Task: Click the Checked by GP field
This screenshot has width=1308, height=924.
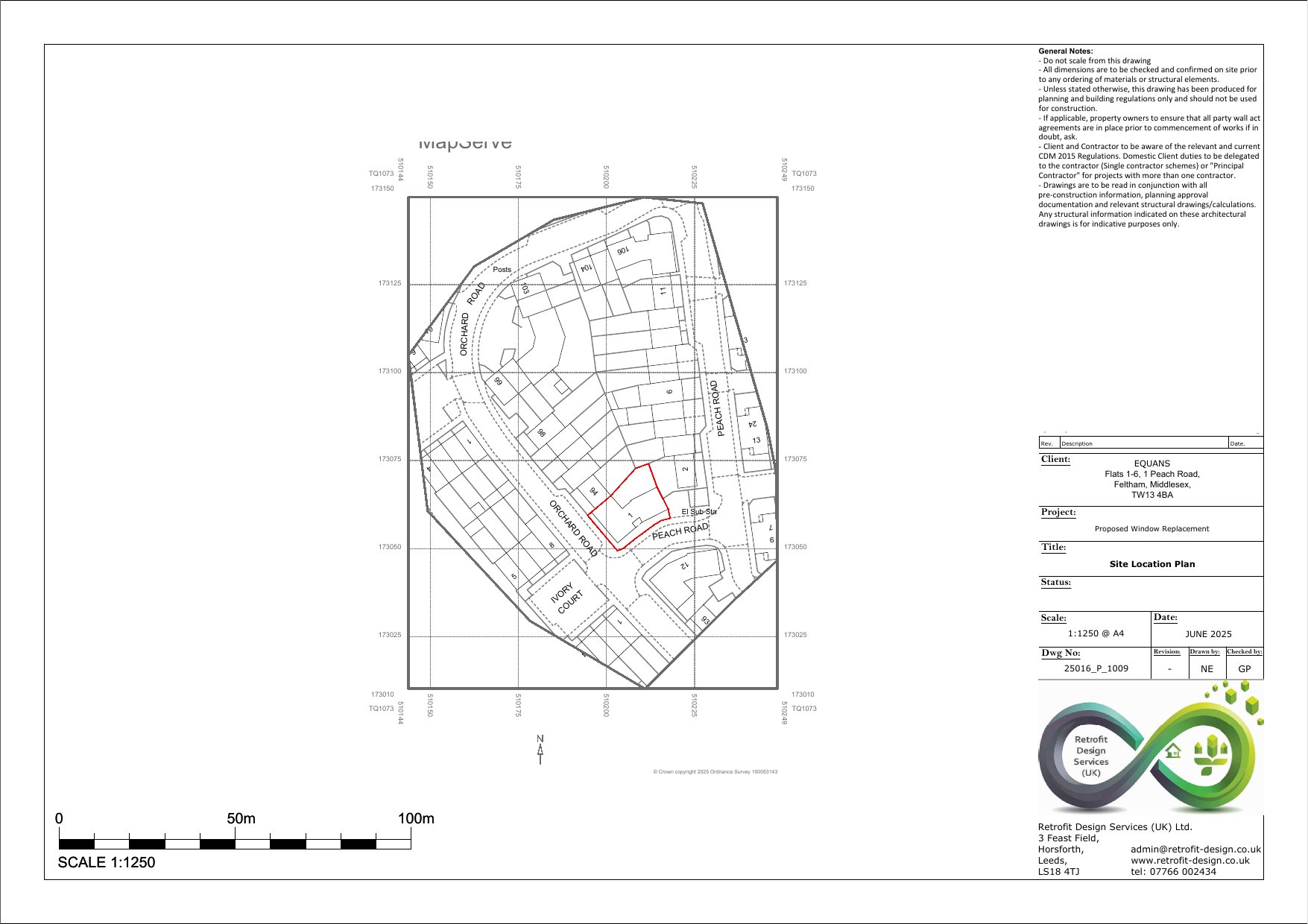Action: [x=1244, y=669]
